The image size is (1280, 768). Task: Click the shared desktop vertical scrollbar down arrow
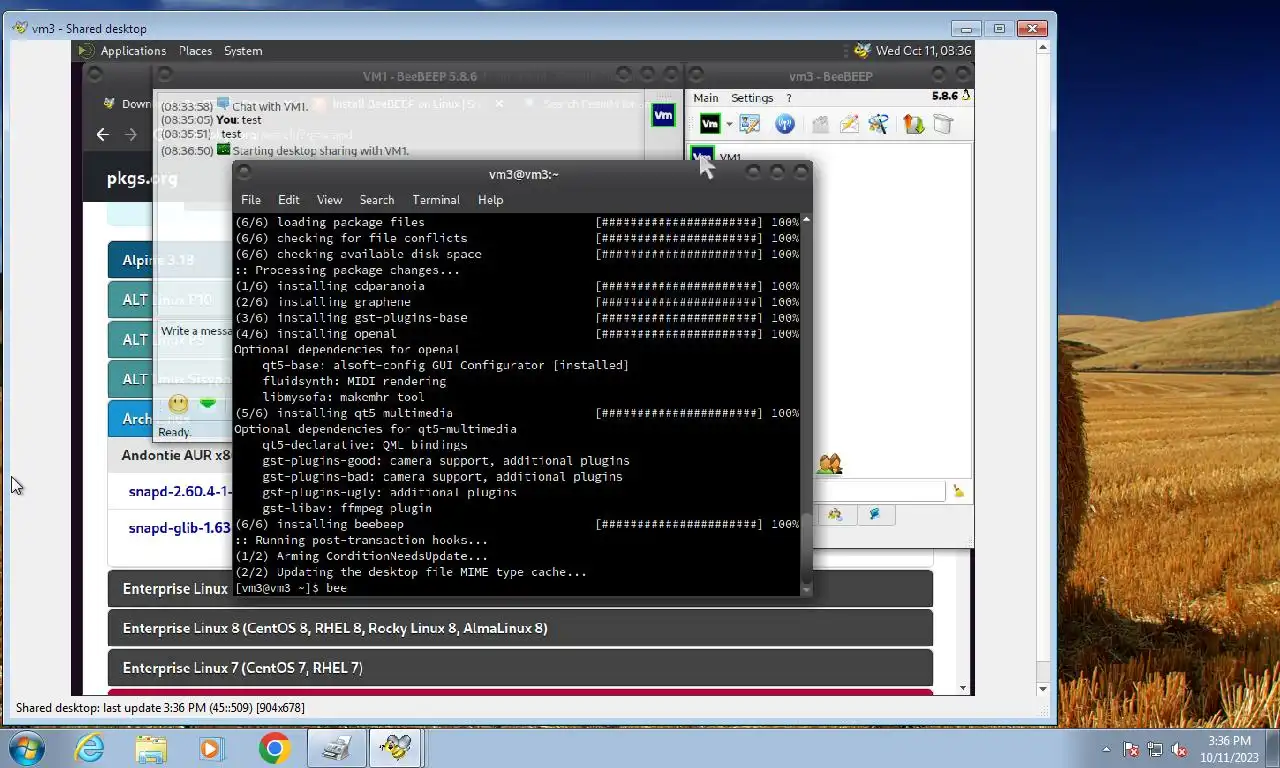point(1043,689)
